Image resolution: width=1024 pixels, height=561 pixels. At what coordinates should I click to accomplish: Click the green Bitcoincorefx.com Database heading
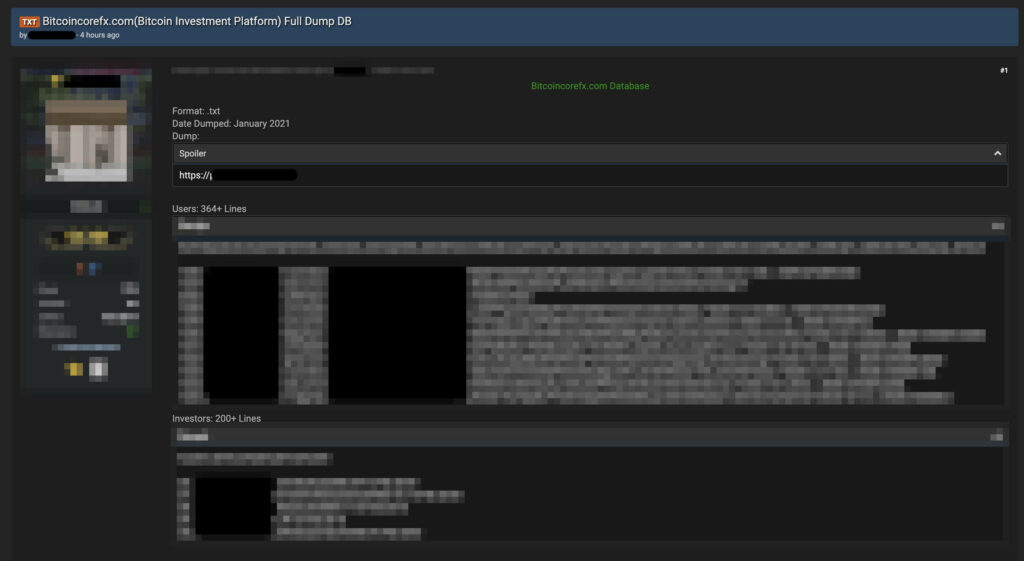coord(590,86)
